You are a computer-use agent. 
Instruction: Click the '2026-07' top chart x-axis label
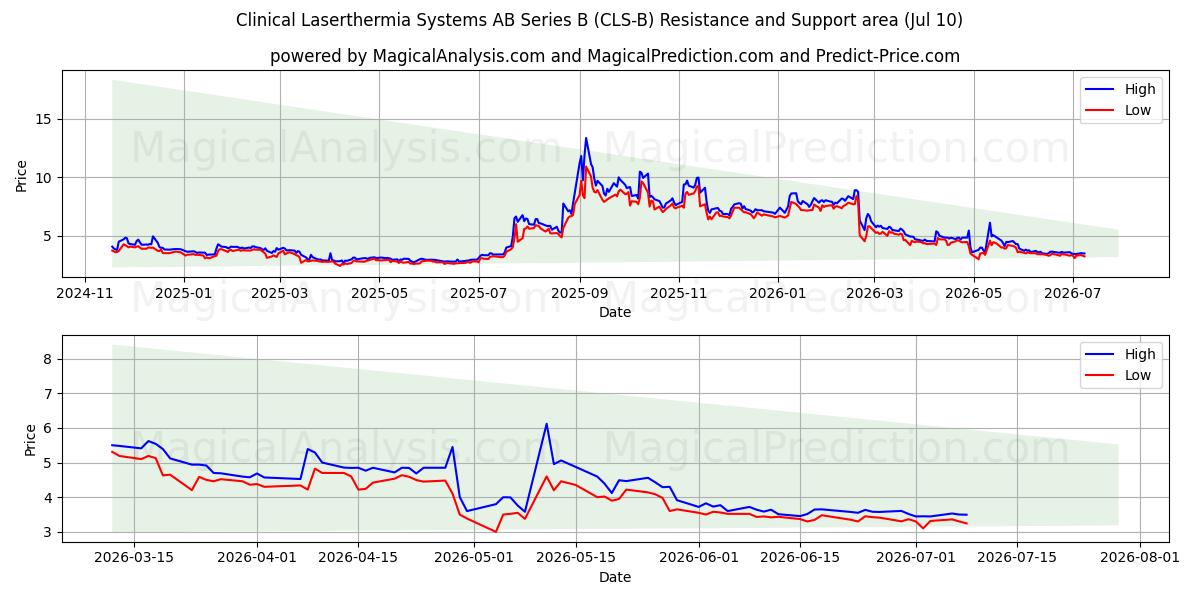[x=1072, y=293]
